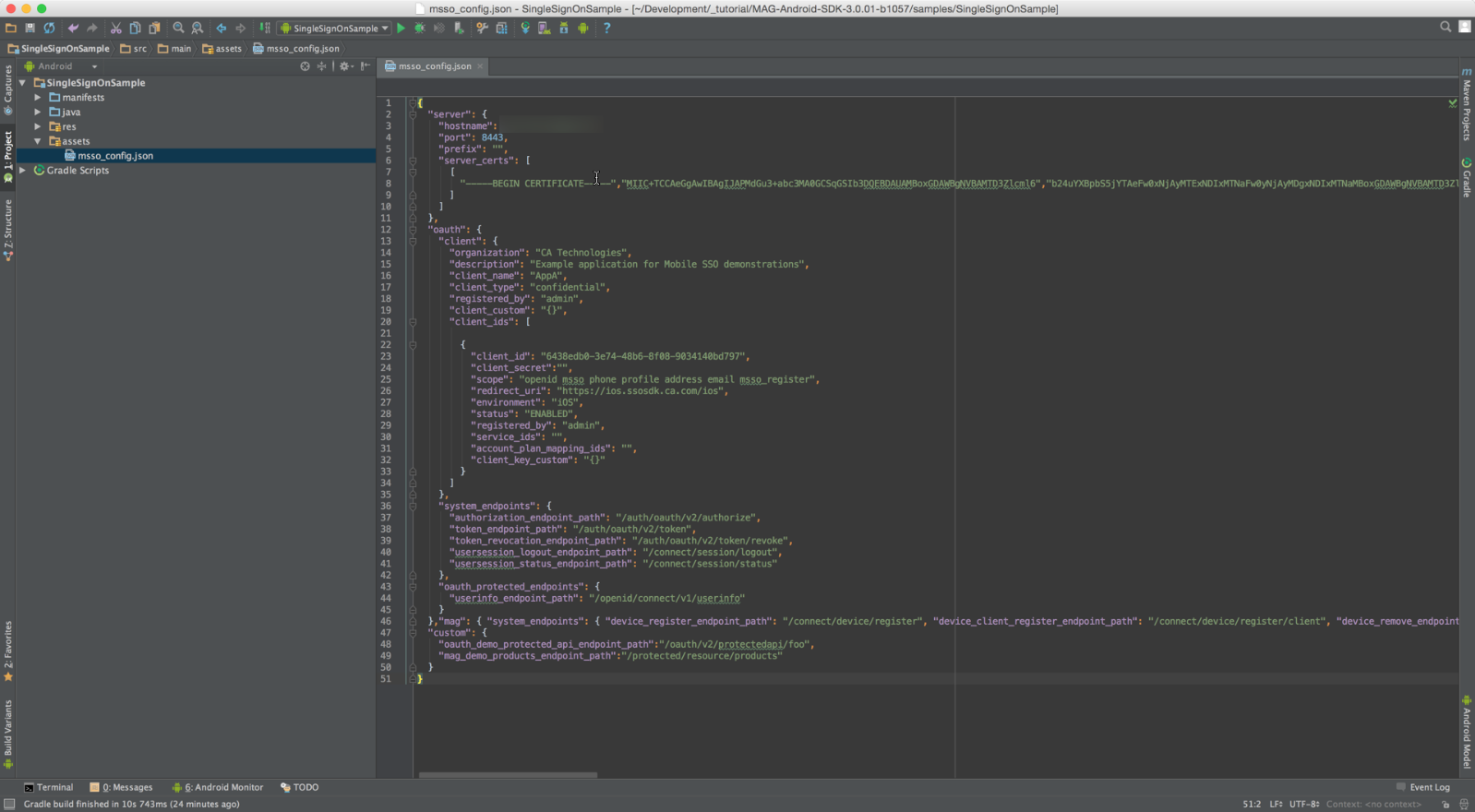Select msso_config.json in the project tree
The width and height of the screenshot is (1475, 812).
115,156
